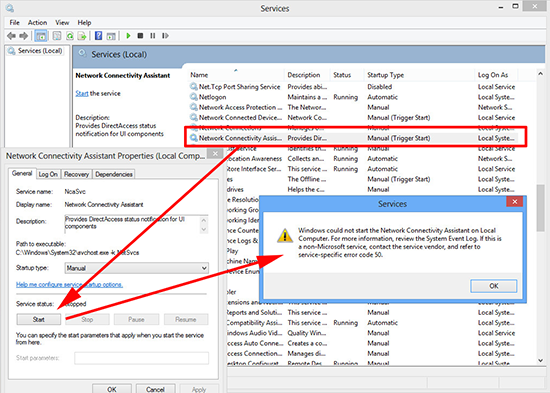Viewport: 550px width, 393px height.
Task: Switch to the General tab
Action: (22, 173)
